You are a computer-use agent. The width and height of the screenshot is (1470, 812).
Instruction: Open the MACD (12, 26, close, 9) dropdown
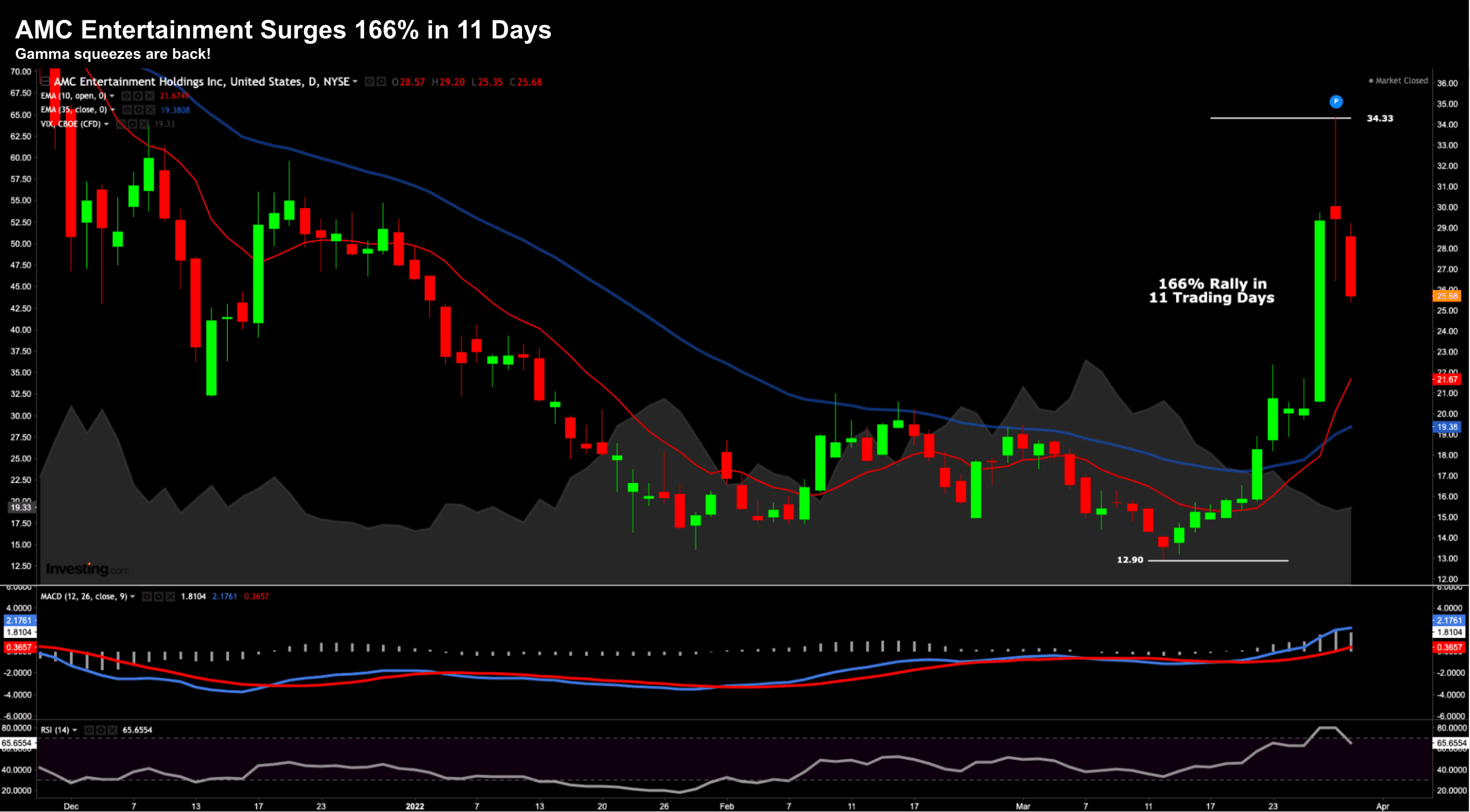pyautogui.click(x=133, y=596)
